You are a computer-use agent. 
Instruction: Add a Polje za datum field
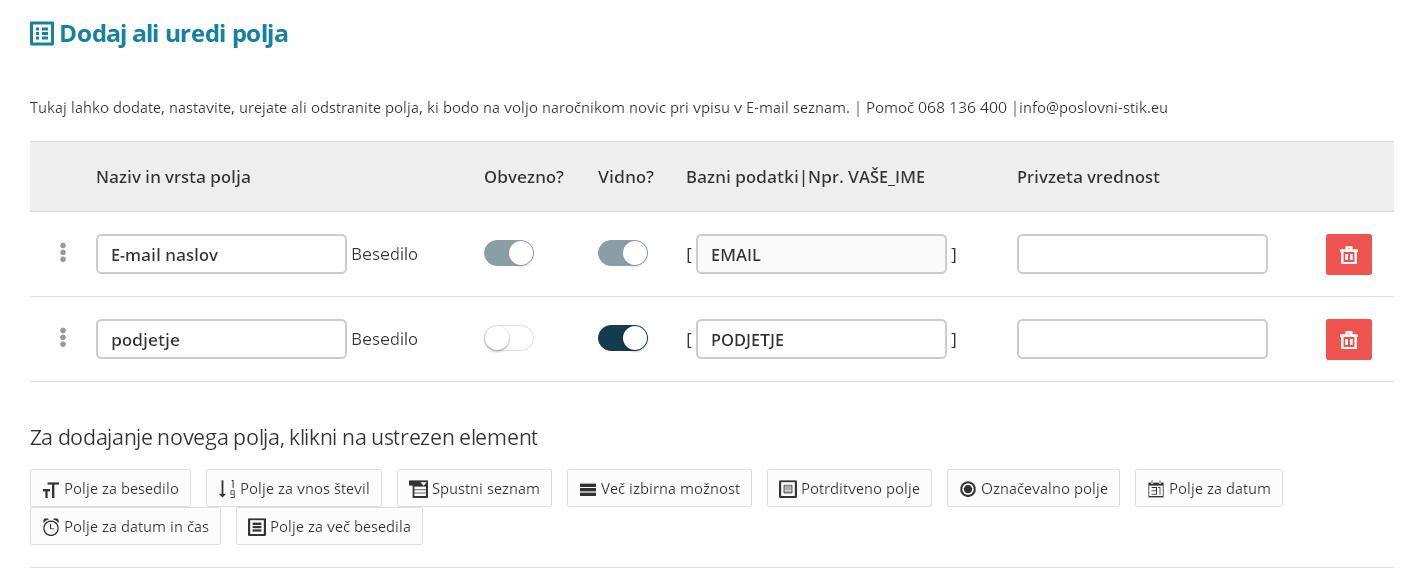1208,488
